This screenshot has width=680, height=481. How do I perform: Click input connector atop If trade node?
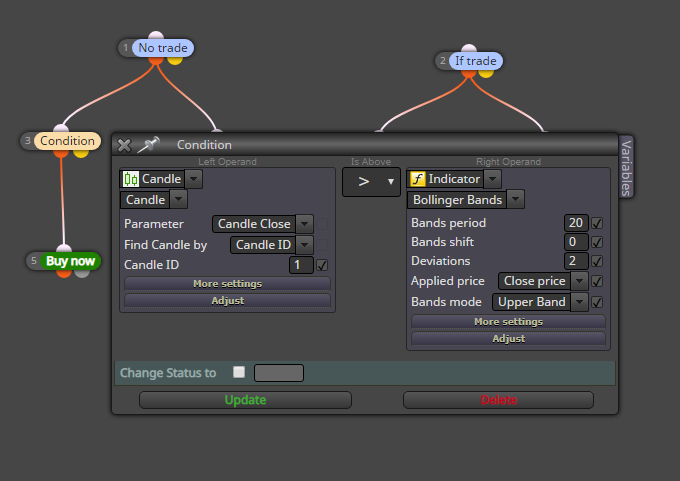point(469,48)
